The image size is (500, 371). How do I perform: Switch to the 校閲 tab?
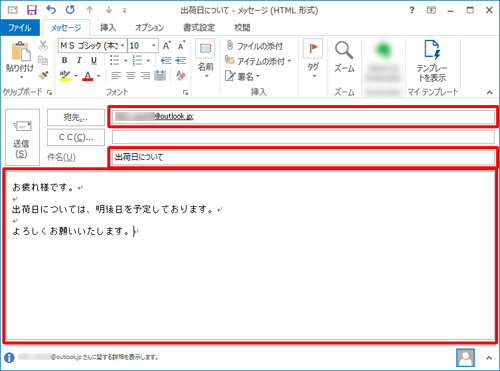click(x=242, y=27)
